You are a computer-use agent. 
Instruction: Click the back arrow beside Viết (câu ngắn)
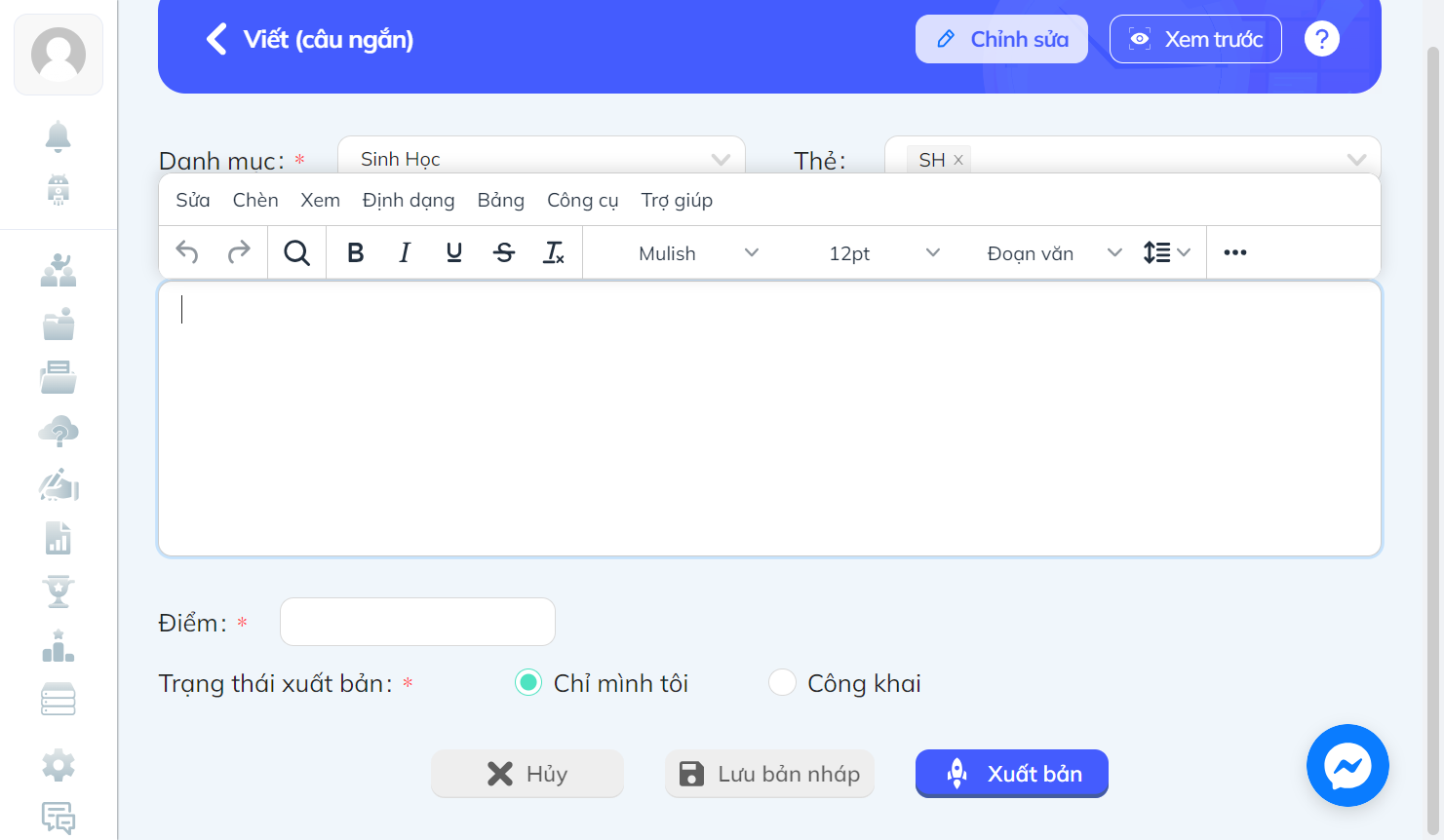(216, 40)
